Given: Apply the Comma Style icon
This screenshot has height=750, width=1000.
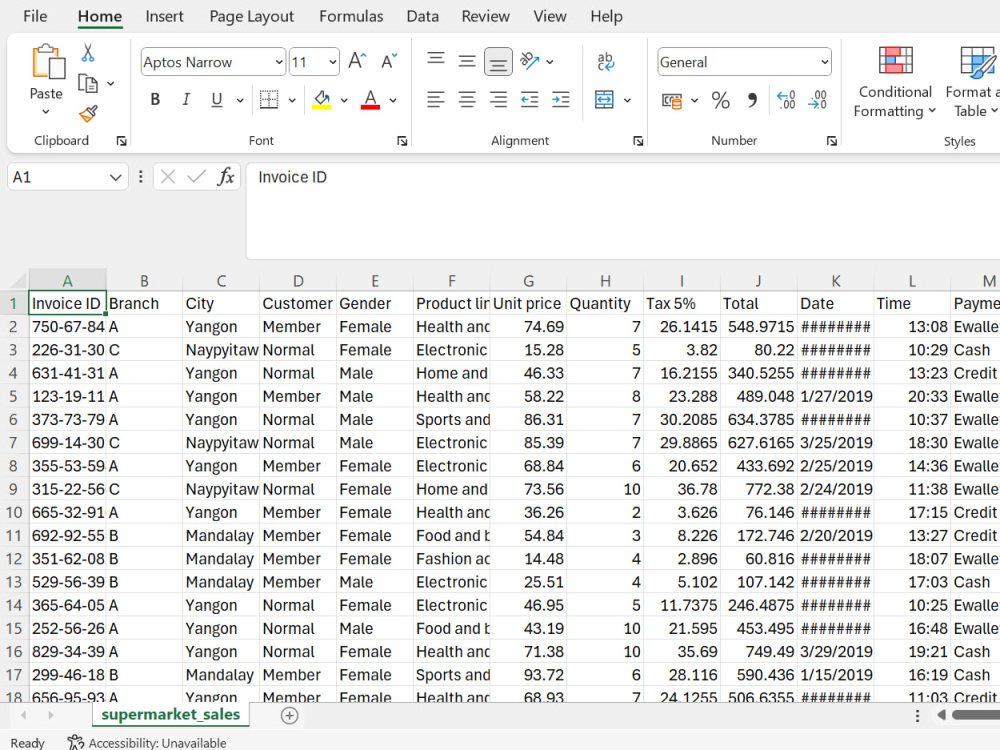Looking at the screenshot, I should point(753,100).
